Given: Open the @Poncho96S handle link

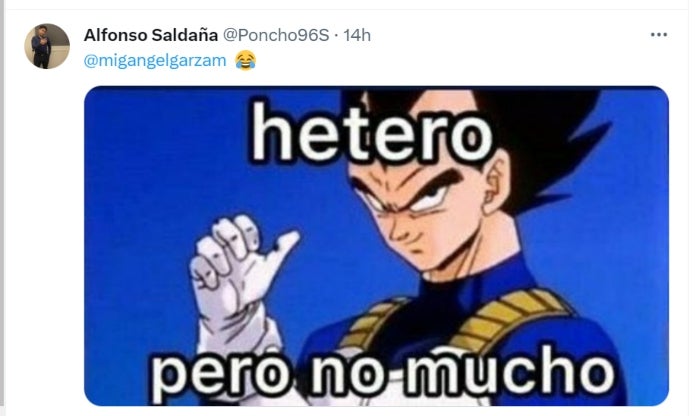Looking at the screenshot, I should click(x=276, y=35).
